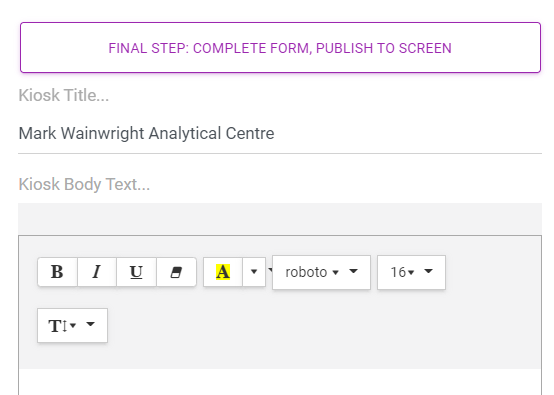The width and height of the screenshot is (554, 395).
Task: Open the font size 16 dropdown
Action: click(x=411, y=272)
